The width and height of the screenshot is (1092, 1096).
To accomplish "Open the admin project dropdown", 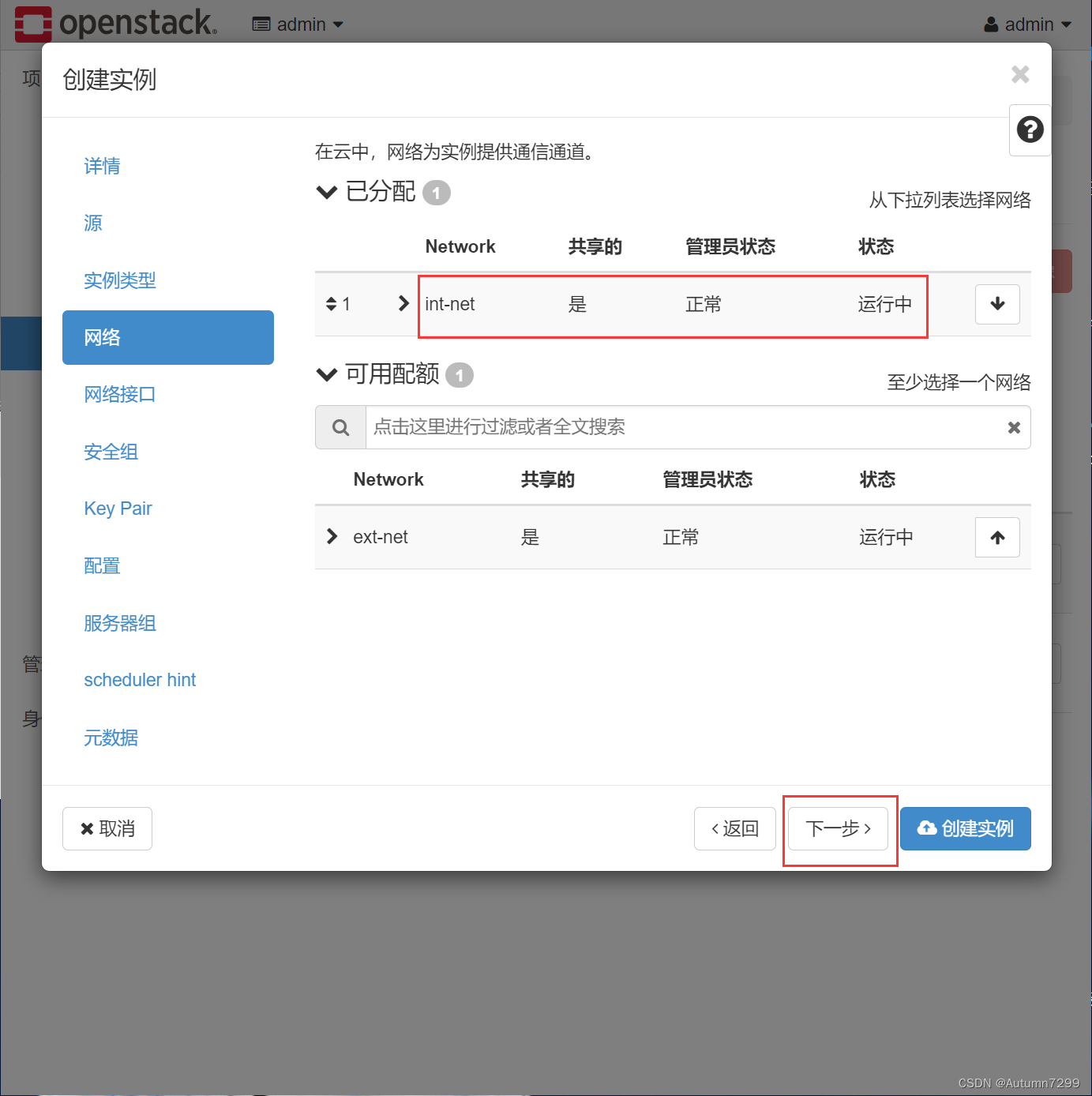I will click(298, 24).
